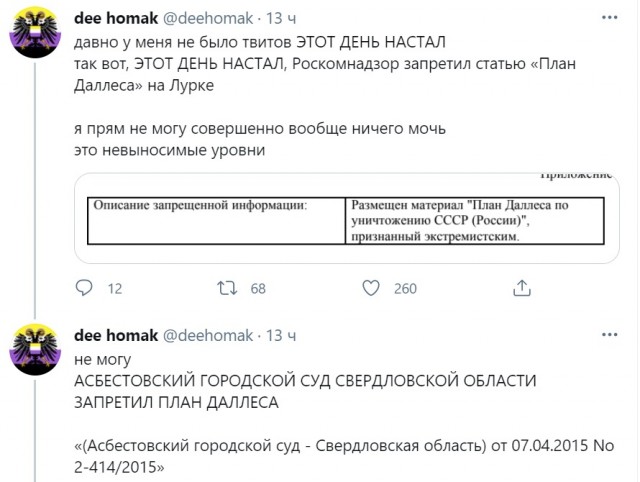Open dee homak profile name in first tweet
The height and width of the screenshot is (482, 640).
116,18
